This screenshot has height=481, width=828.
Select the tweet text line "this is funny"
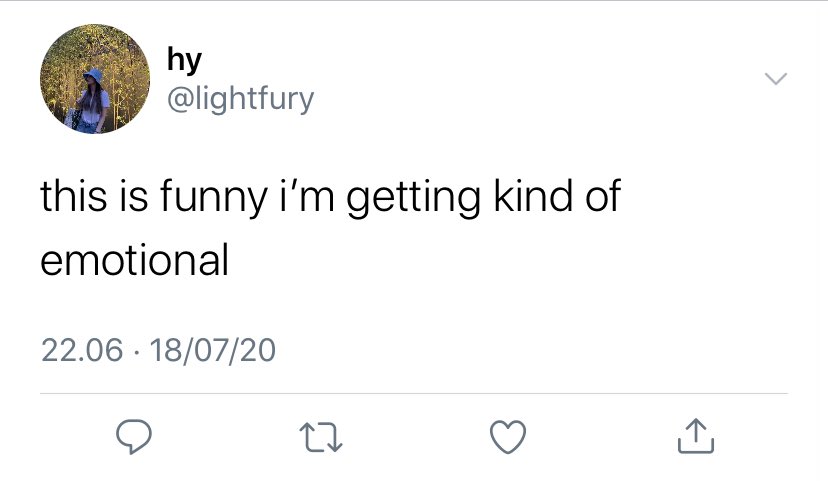pos(154,196)
